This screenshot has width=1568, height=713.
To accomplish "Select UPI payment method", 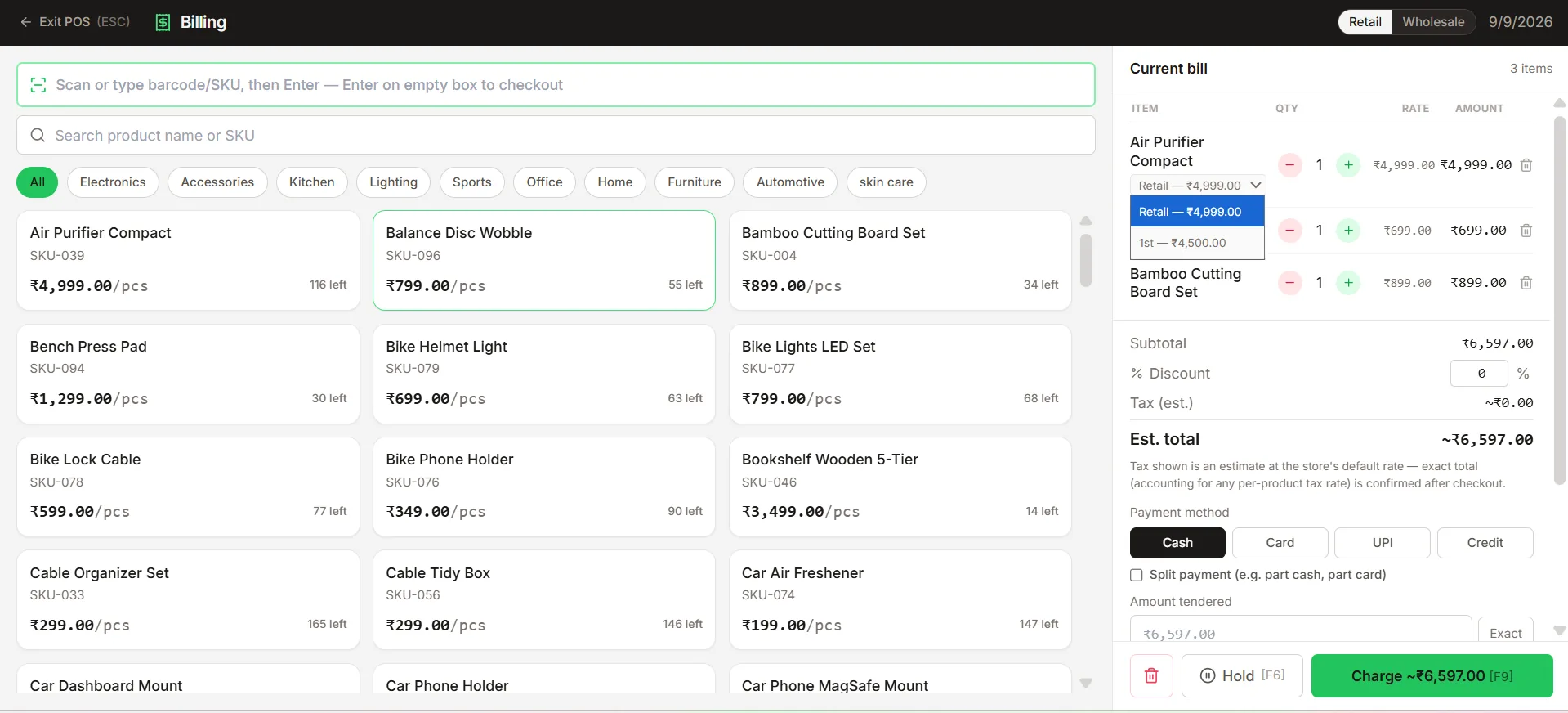I will point(1383,543).
